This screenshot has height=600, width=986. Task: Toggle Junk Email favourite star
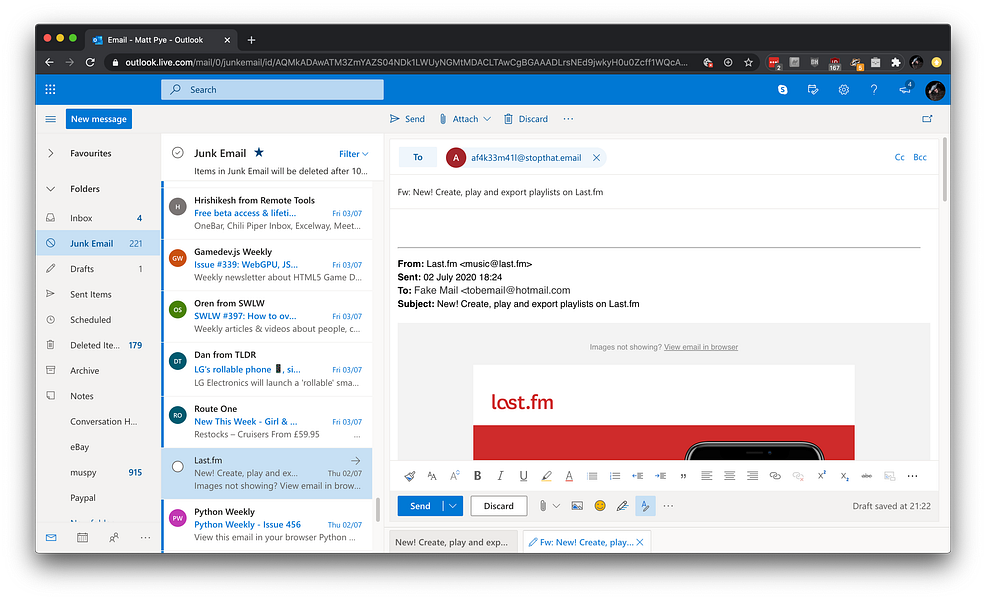pos(258,152)
